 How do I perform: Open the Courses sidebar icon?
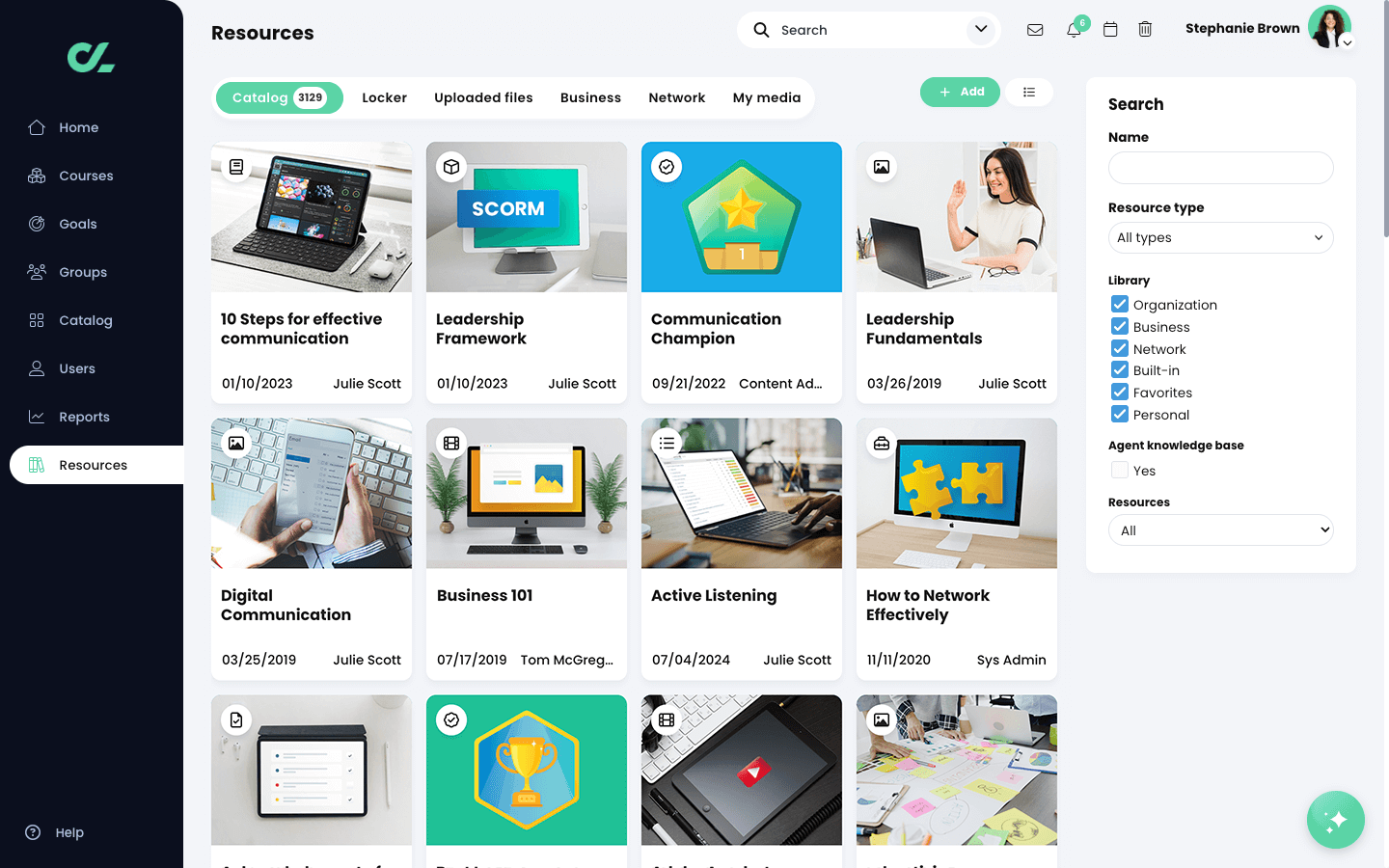click(37, 176)
